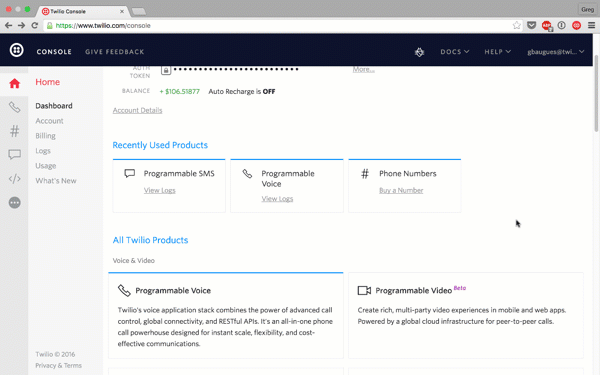Screen dimensions: 600x375
Task: Select Usage in the sidebar menu
Action: click(46, 166)
